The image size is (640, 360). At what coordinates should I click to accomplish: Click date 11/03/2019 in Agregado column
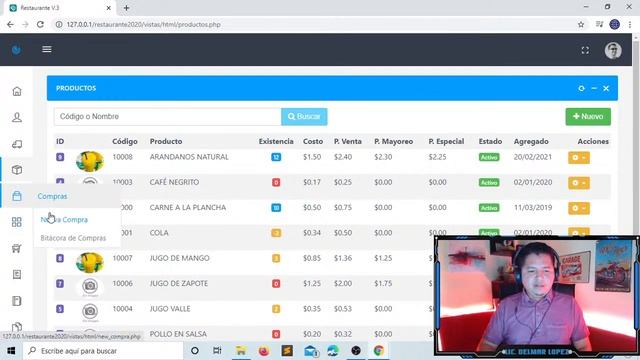point(533,207)
